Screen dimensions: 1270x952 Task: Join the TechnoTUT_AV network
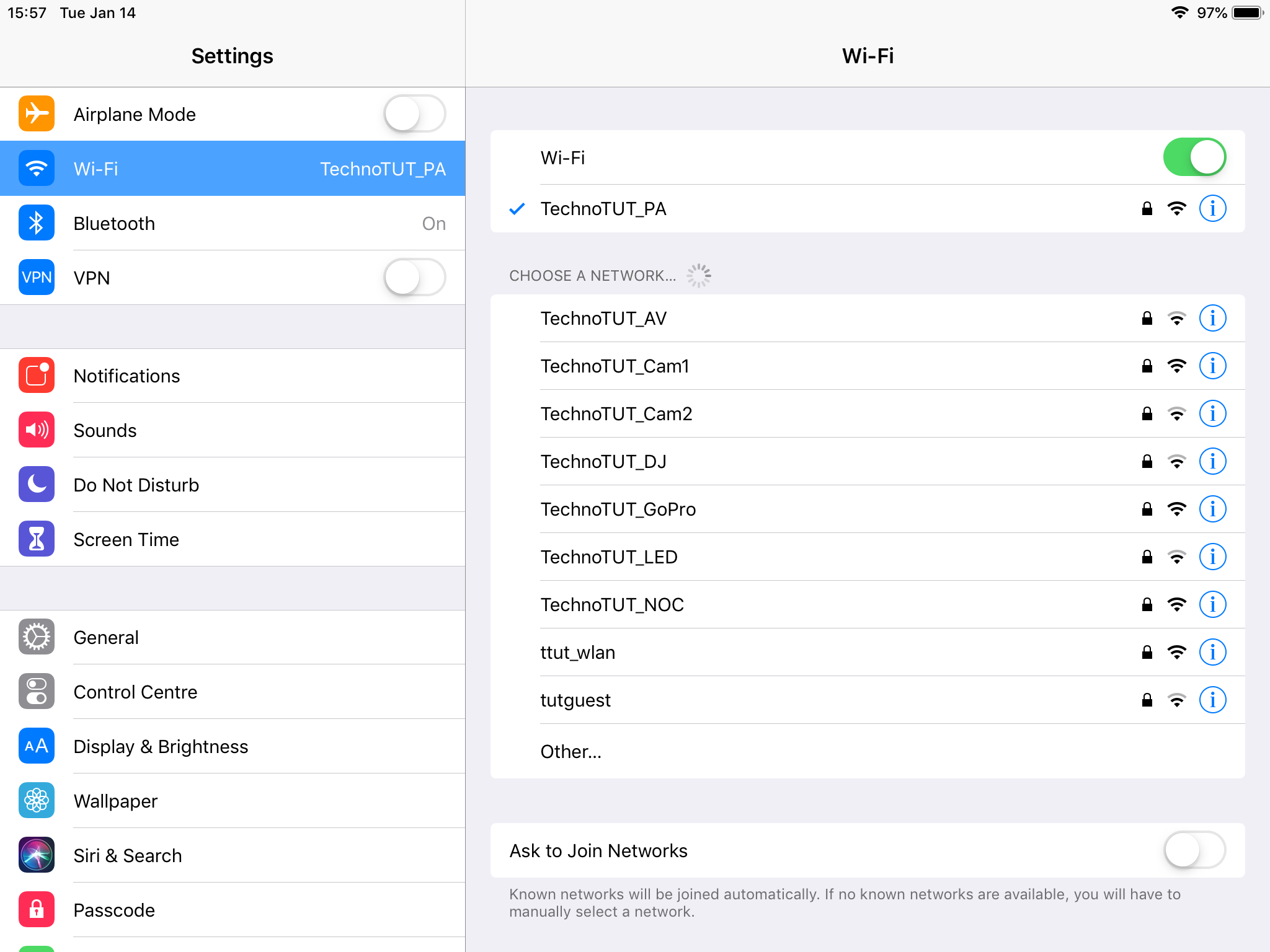click(868, 319)
